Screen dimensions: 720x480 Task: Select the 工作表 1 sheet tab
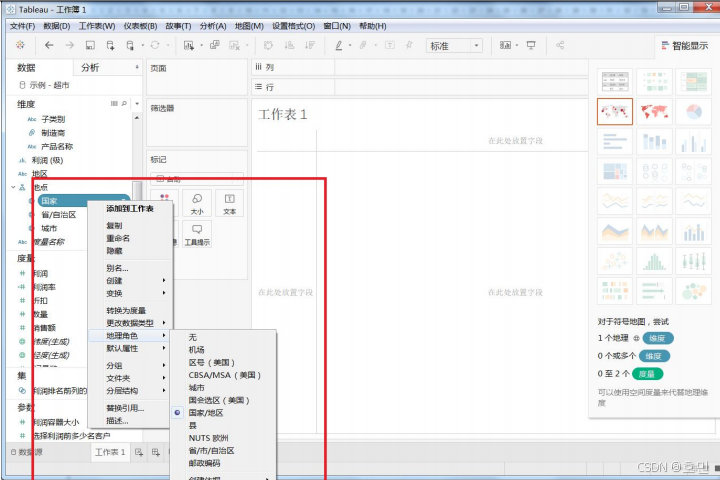(x=110, y=452)
